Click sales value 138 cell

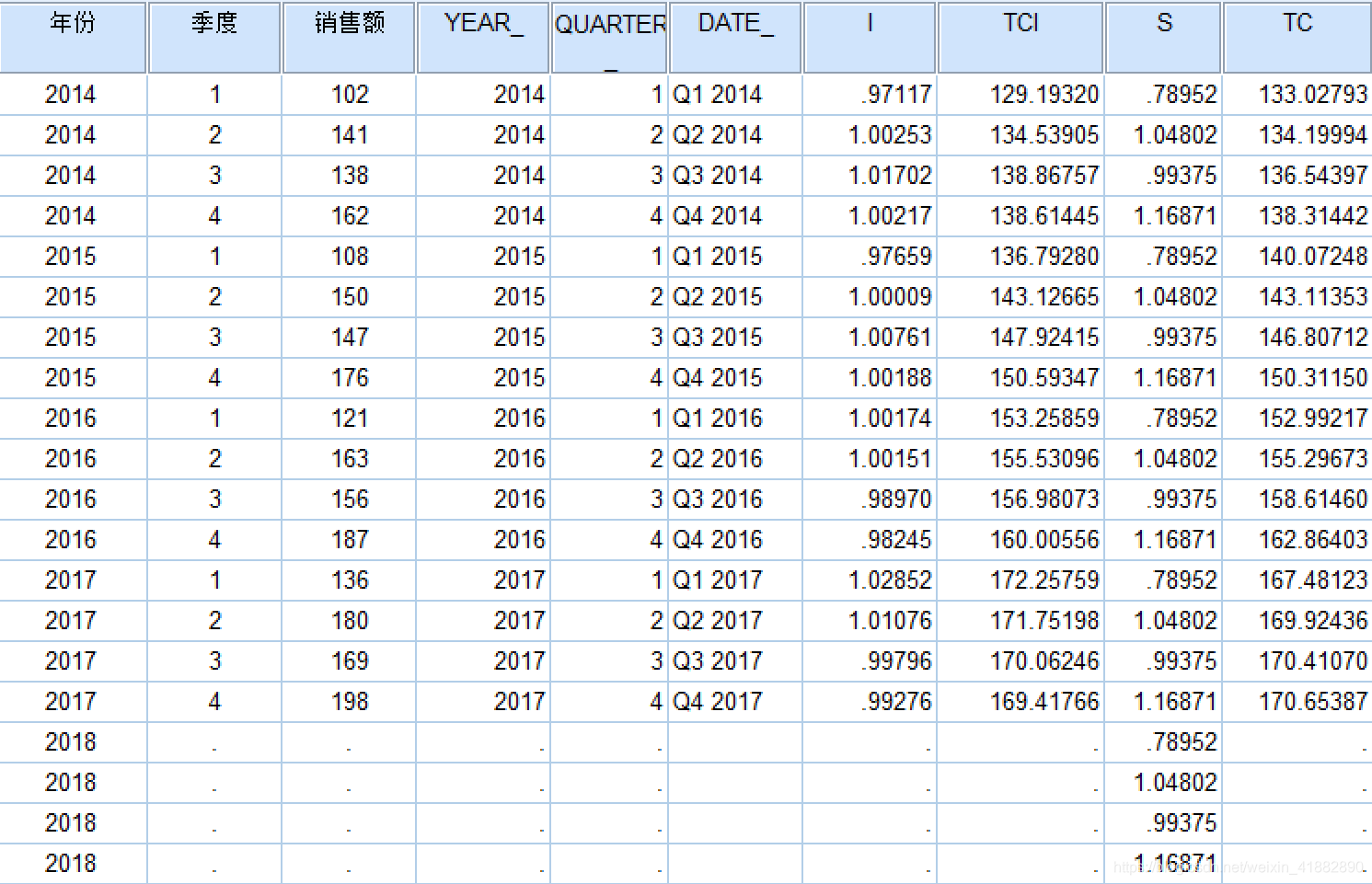pos(349,176)
